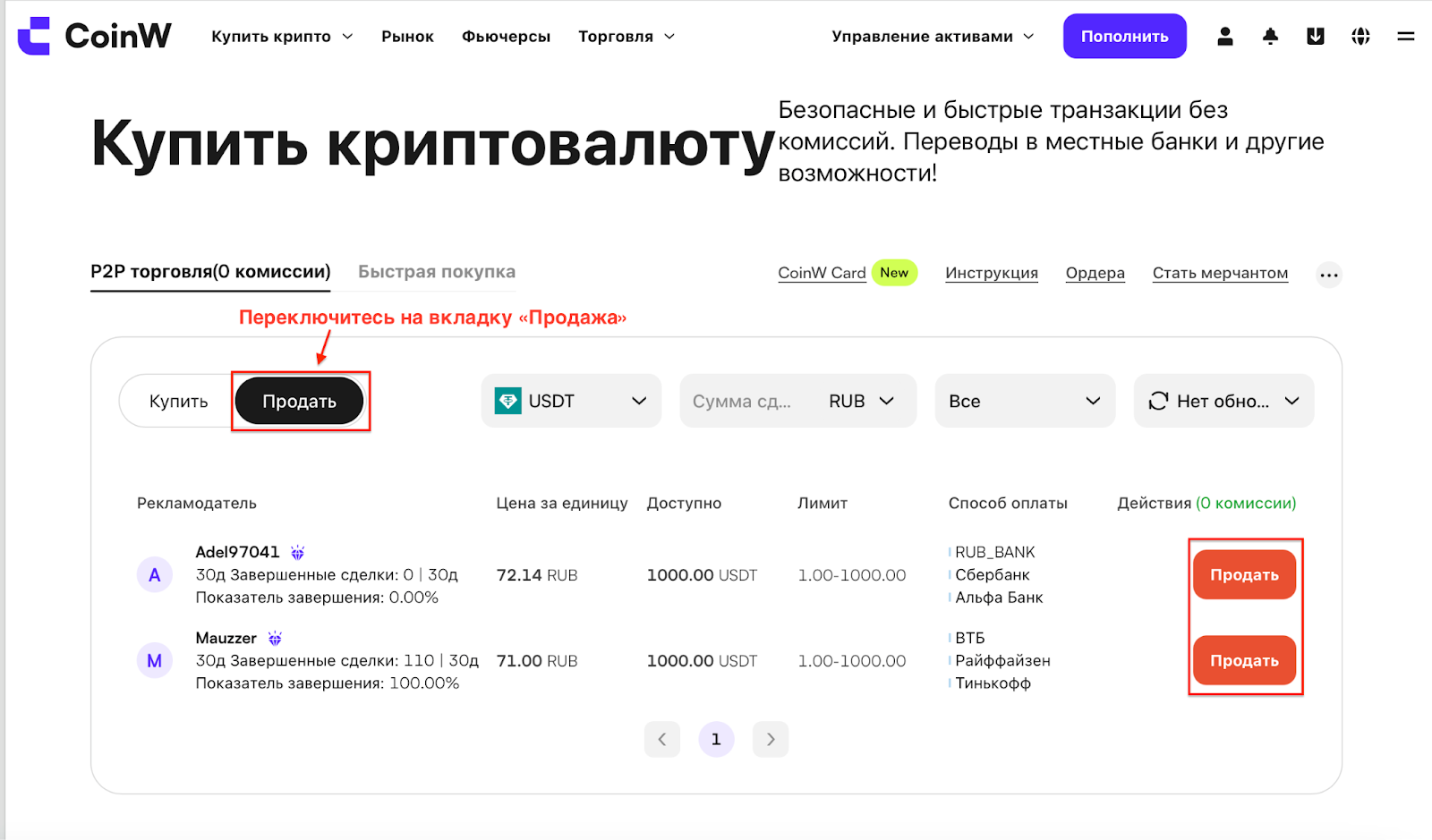
Task: Expand the Торговля menu
Action: point(626,37)
